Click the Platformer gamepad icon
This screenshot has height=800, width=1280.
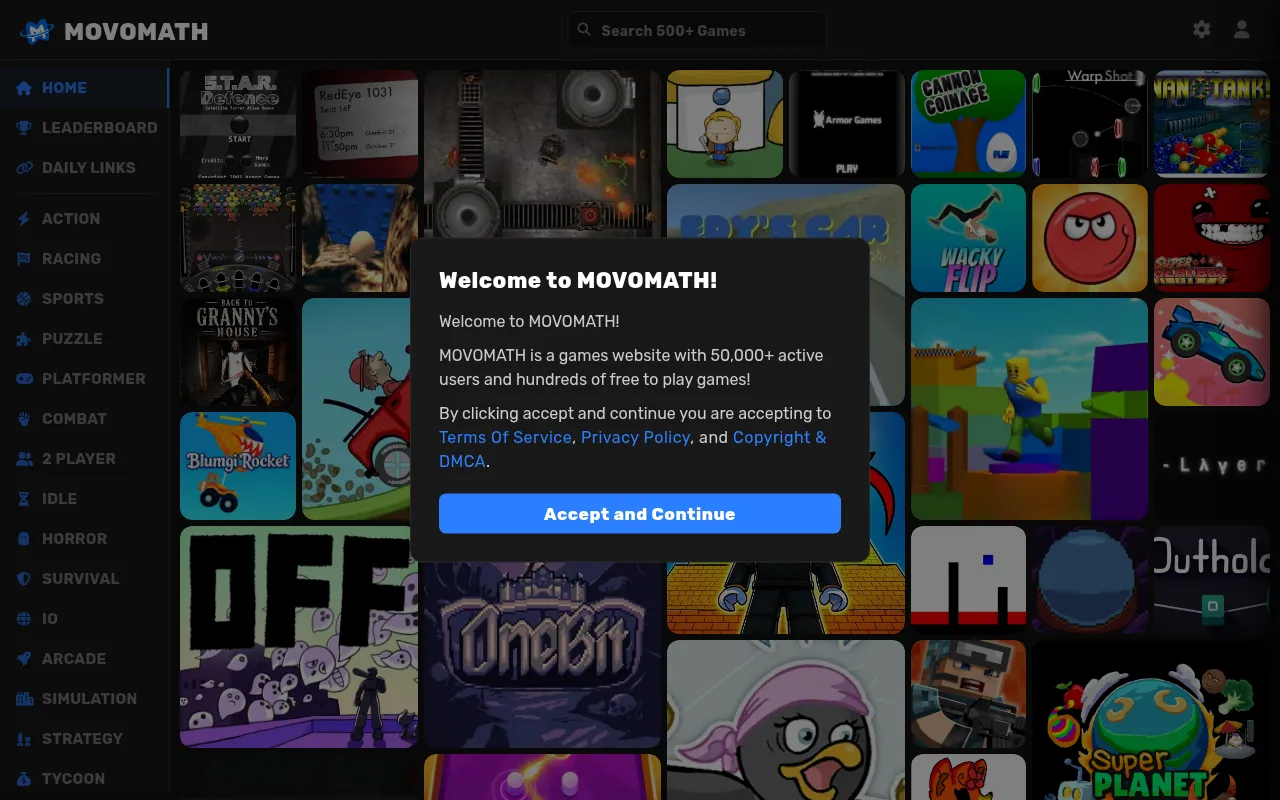coord(24,379)
